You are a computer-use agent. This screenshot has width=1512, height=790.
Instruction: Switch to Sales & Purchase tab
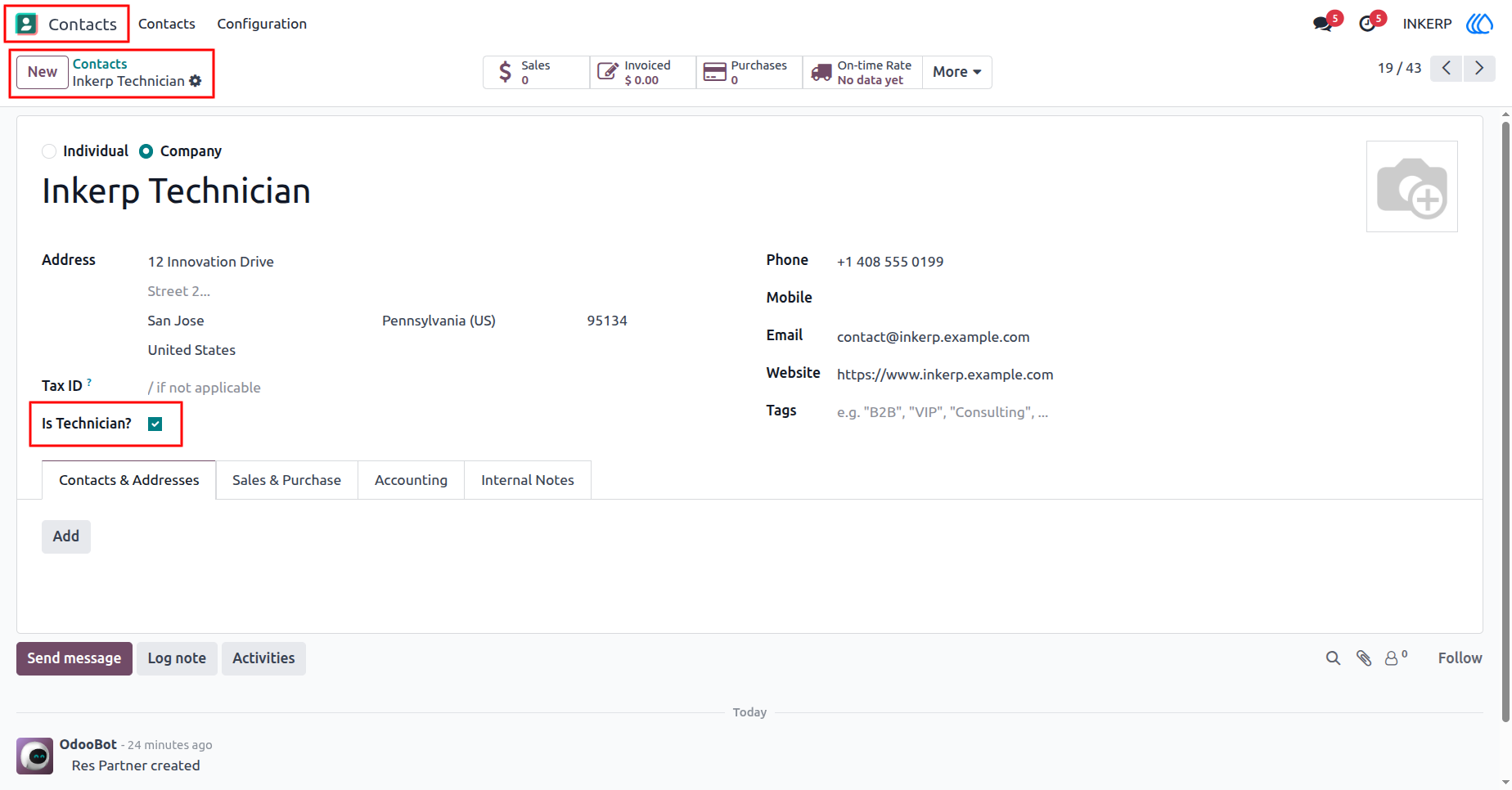286,480
